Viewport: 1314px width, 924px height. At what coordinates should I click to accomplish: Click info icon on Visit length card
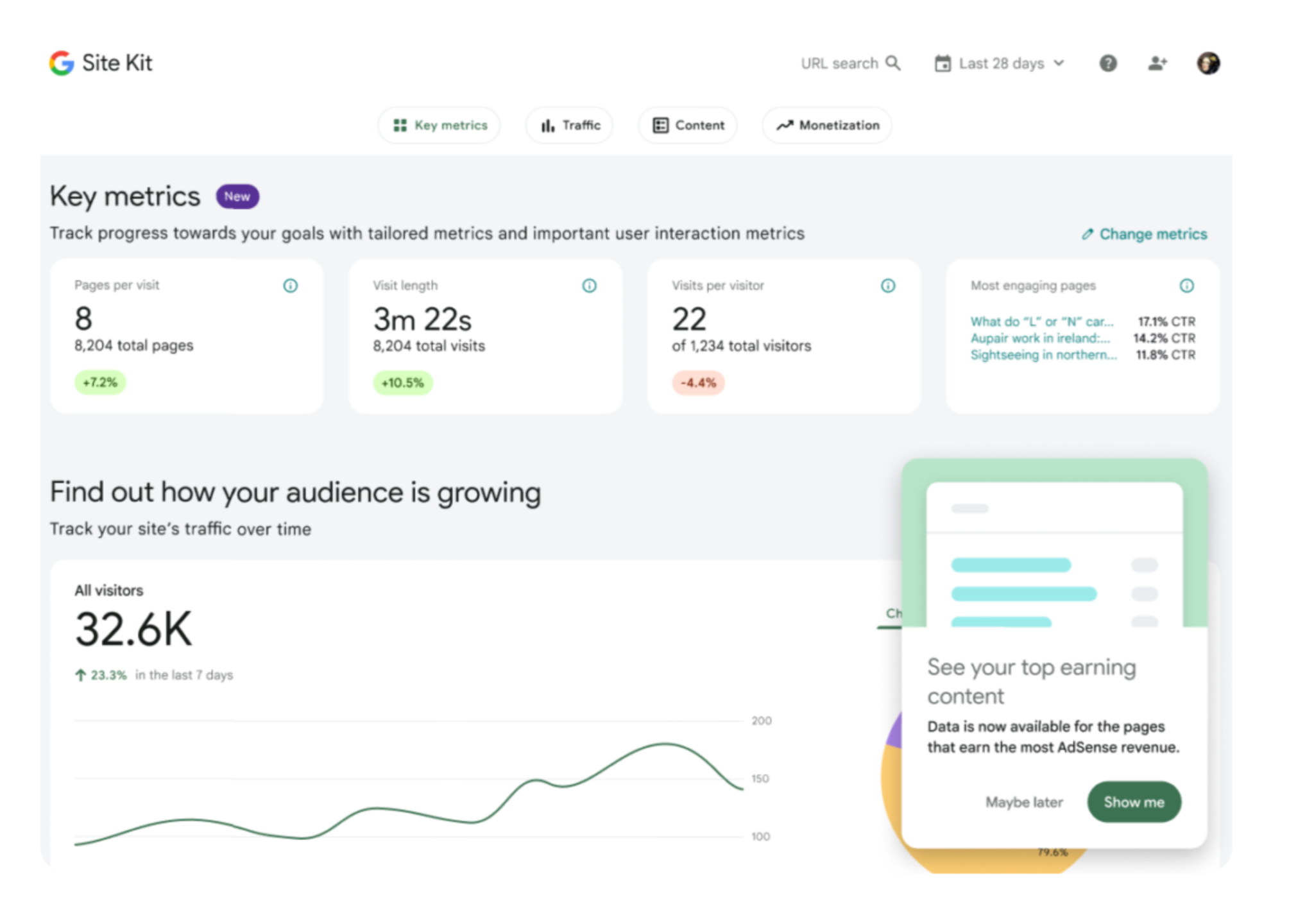click(589, 286)
